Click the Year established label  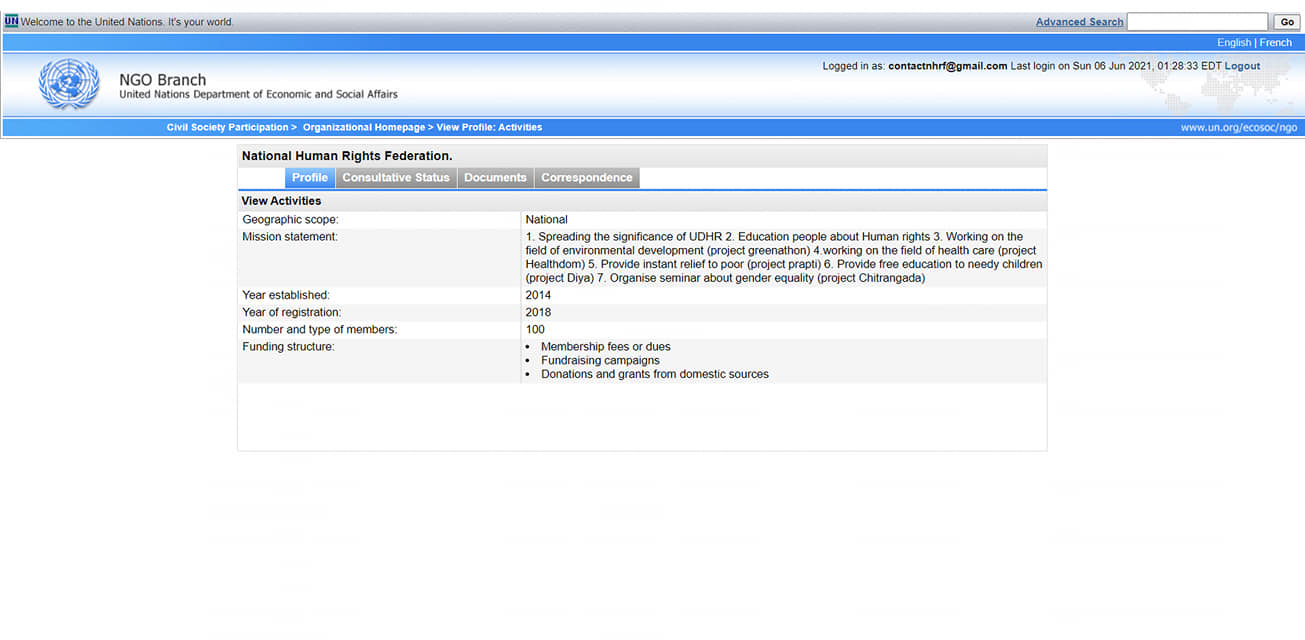[x=286, y=295]
